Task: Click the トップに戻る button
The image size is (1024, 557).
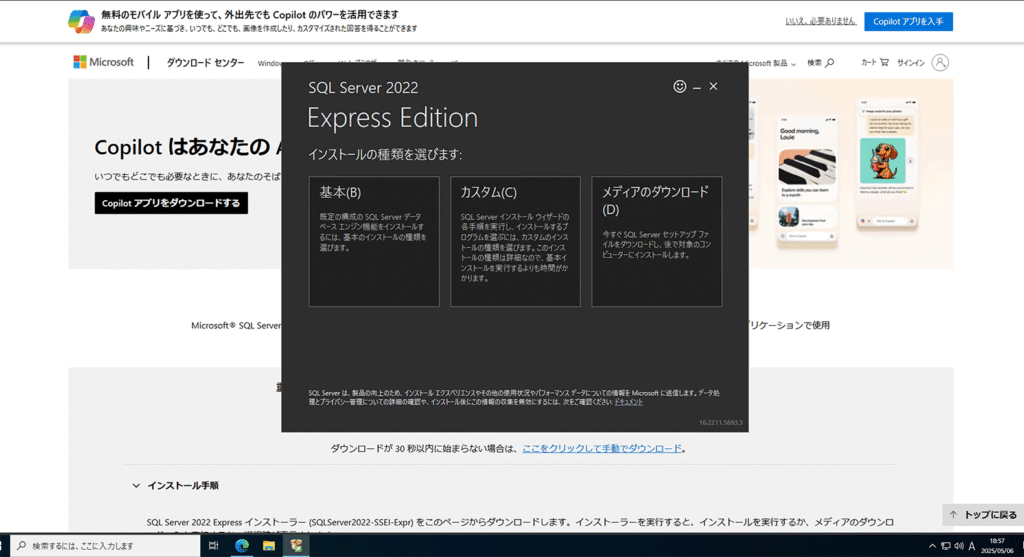Action: [983, 515]
